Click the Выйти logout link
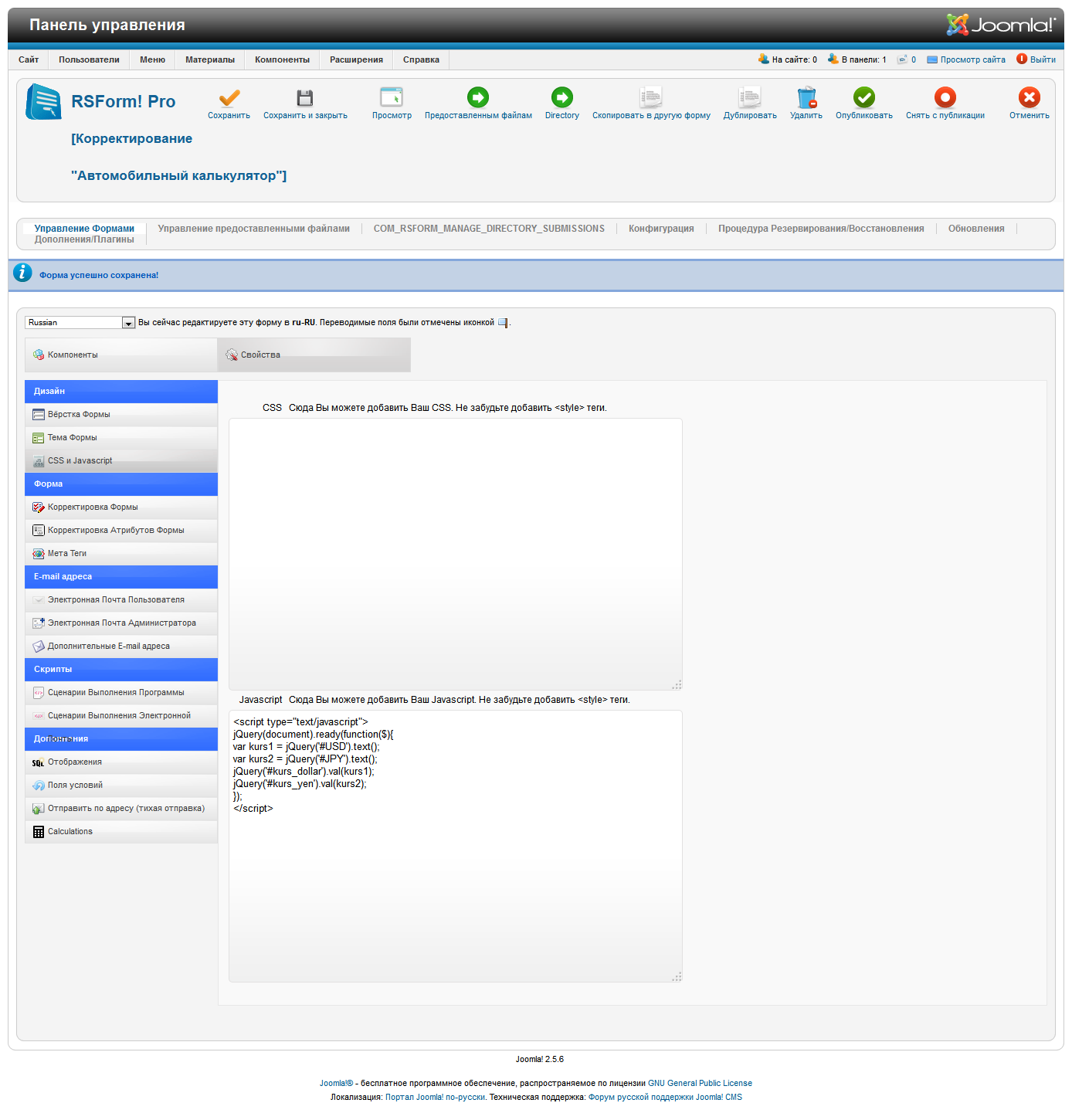The height and width of the screenshot is (1120, 1072). click(x=1043, y=59)
